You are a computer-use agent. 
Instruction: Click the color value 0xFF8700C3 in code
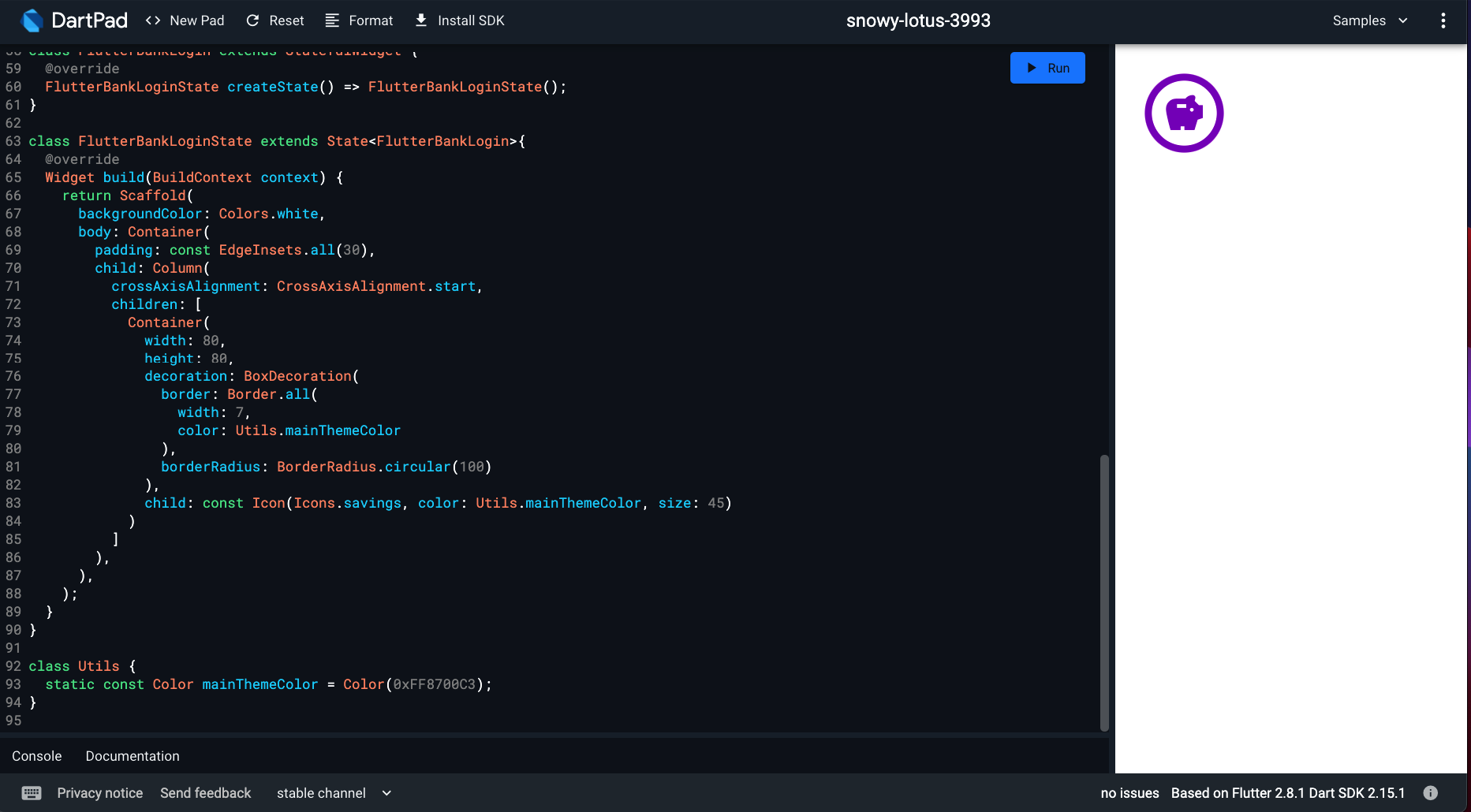click(x=435, y=684)
